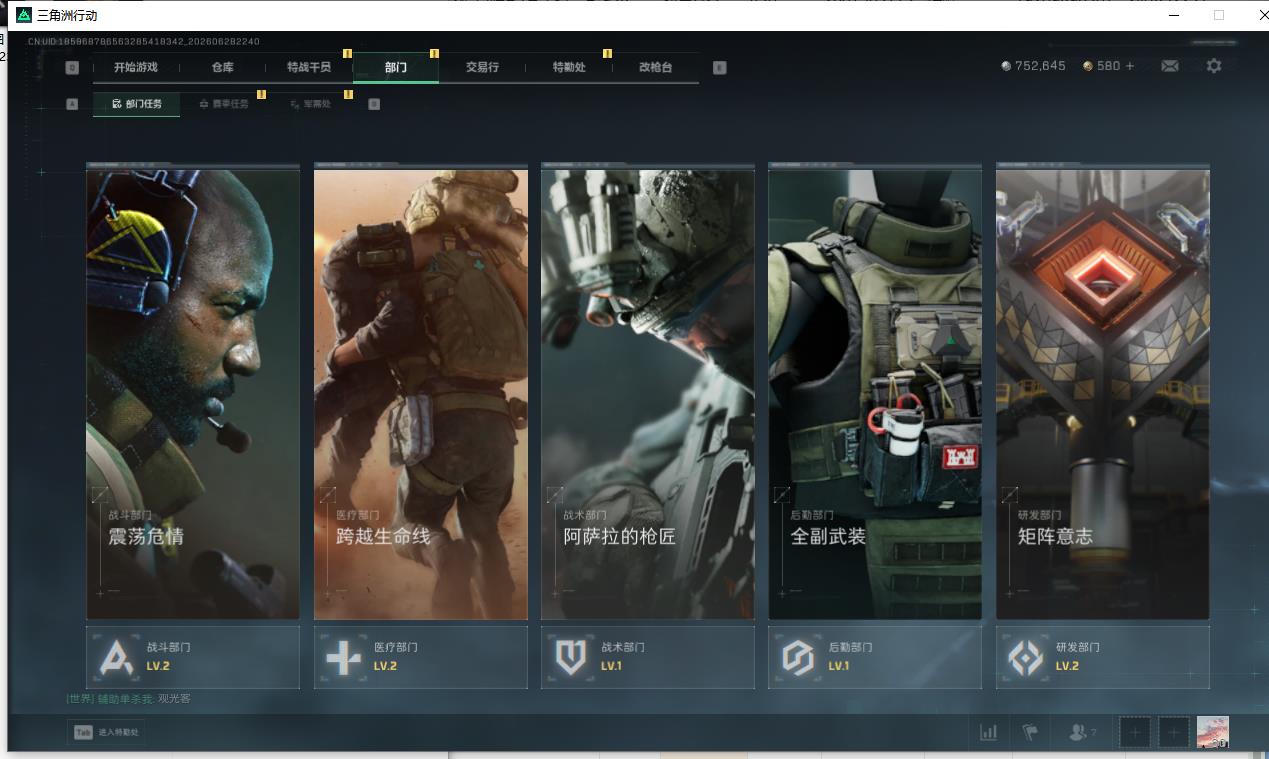Viewport: 1269px width, 759px height.
Task: Open the 开始游戏 tab
Action: point(136,67)
